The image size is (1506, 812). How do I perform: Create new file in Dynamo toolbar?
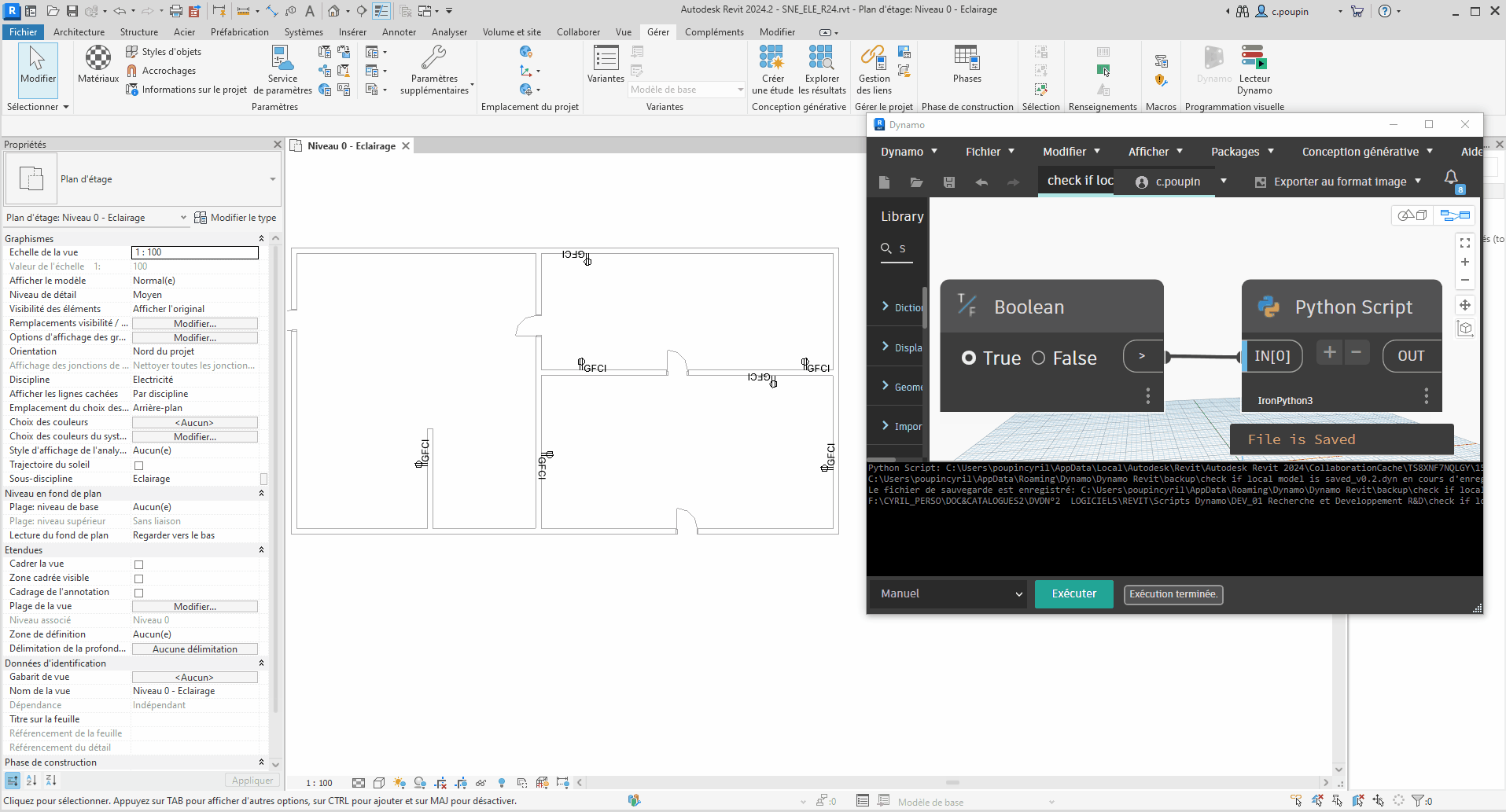pos(884,182)
